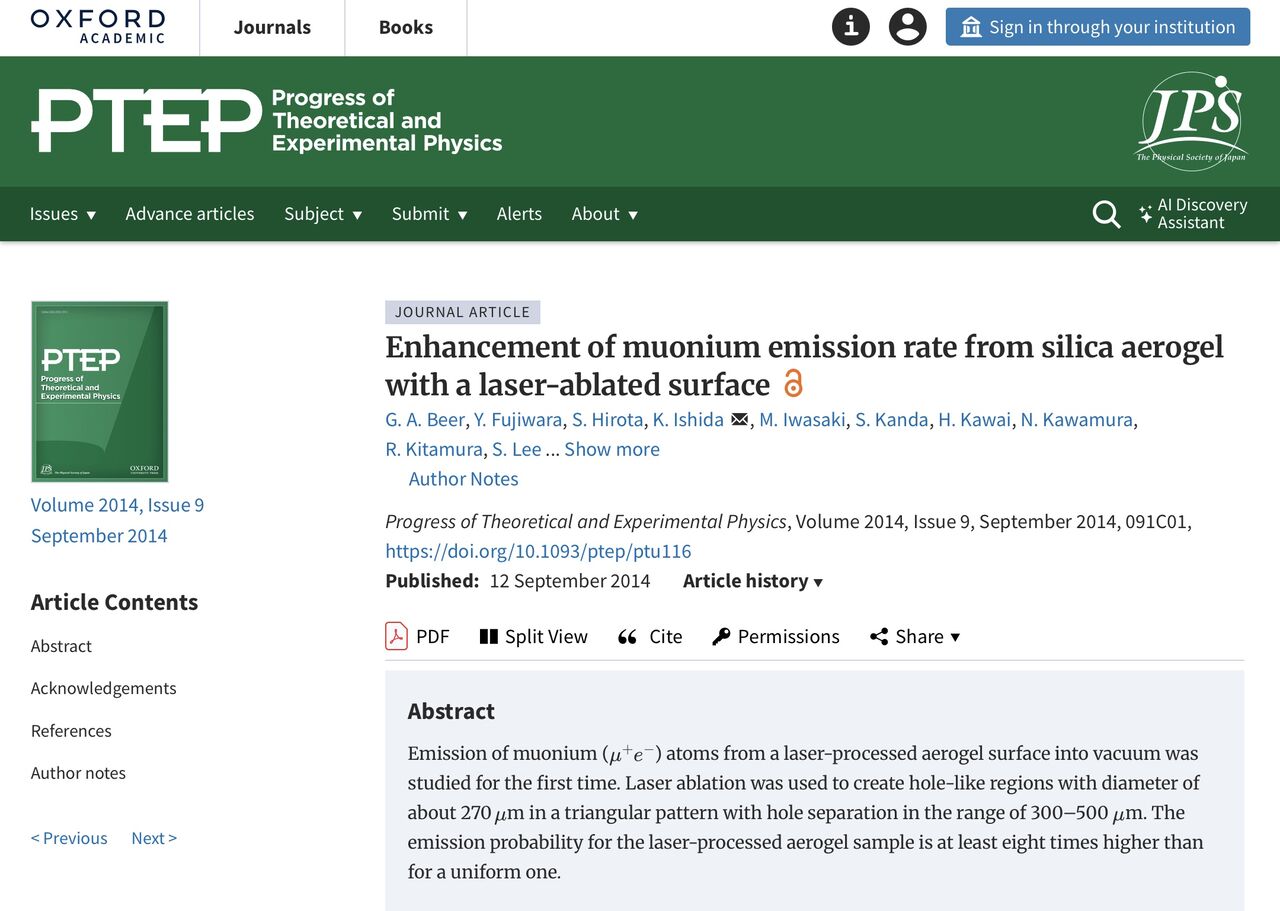
Task: Click the Cite quotation button
Action: (x=650, y=636)
